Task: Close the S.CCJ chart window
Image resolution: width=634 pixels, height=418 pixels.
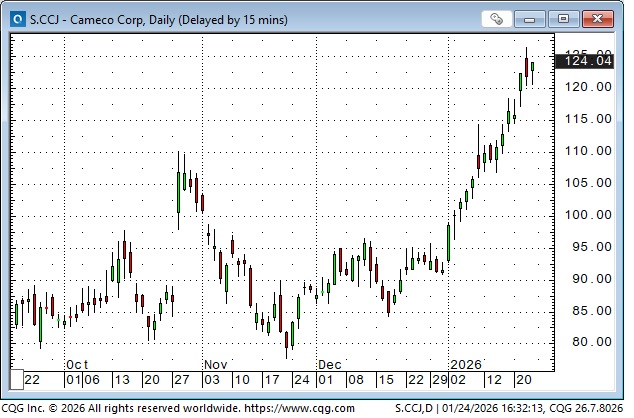Action: click(x=597, y=18)
